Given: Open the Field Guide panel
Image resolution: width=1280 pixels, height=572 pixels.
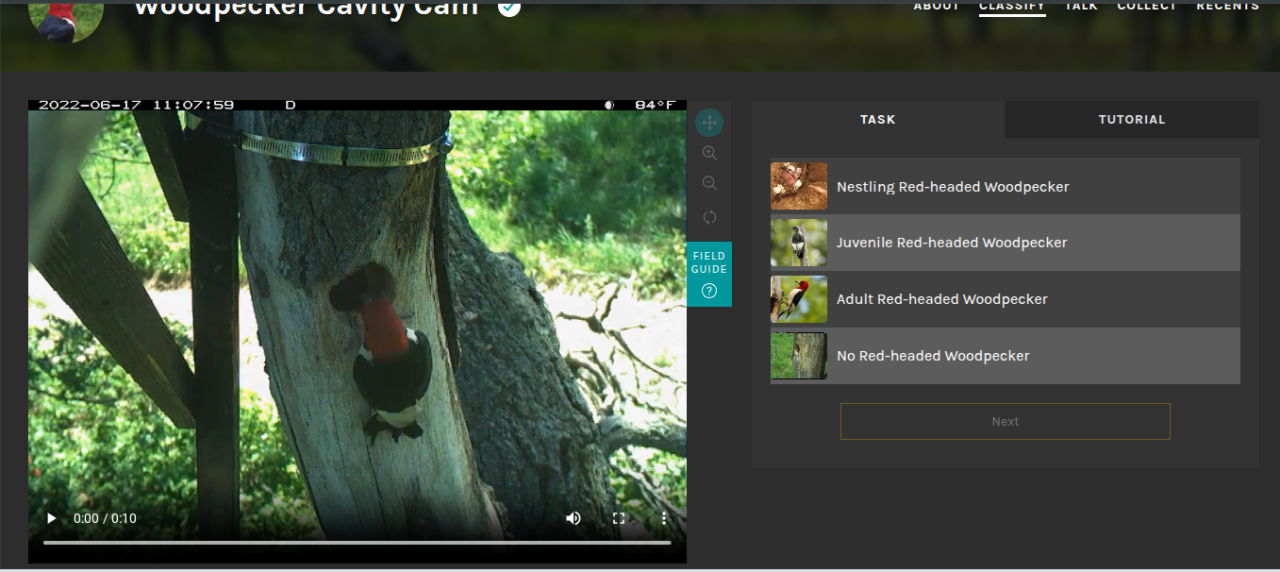Looking at the screenshot, I should tap(709, 274).
